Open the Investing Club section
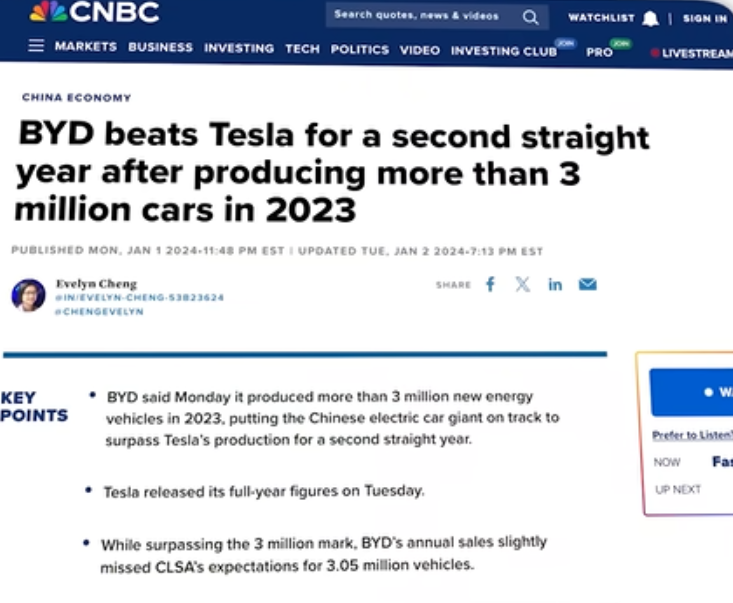The width and height of the screenshot is (733, 603). pyautogui.click(x=503, y=51)
